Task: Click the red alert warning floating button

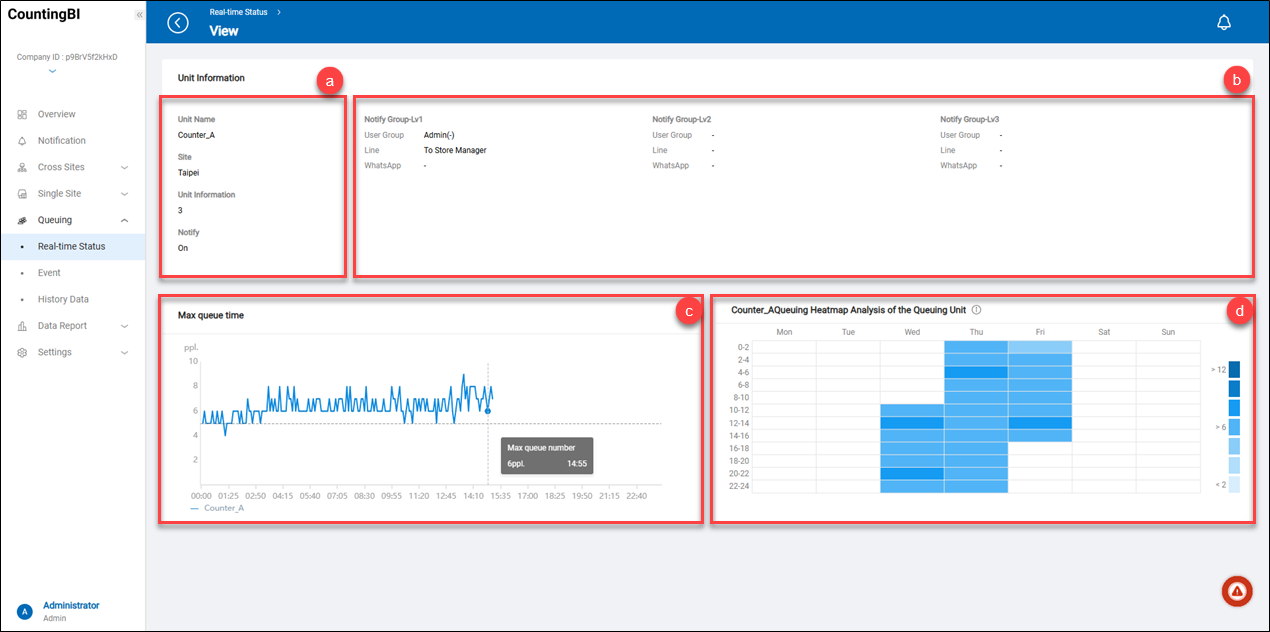Action: [x=1237, y=592]
